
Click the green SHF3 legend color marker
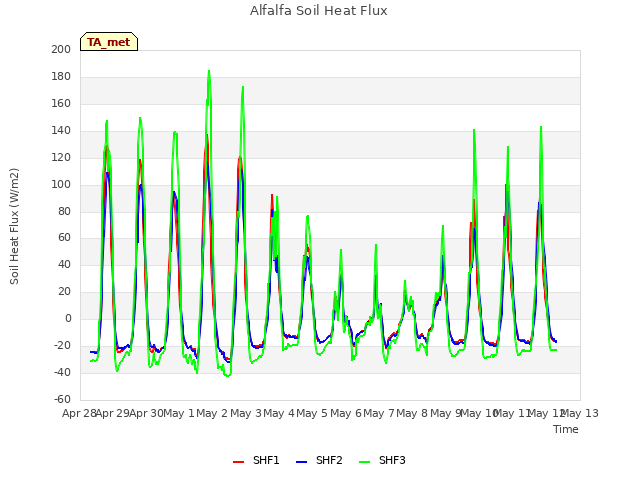tap(364, 462)
